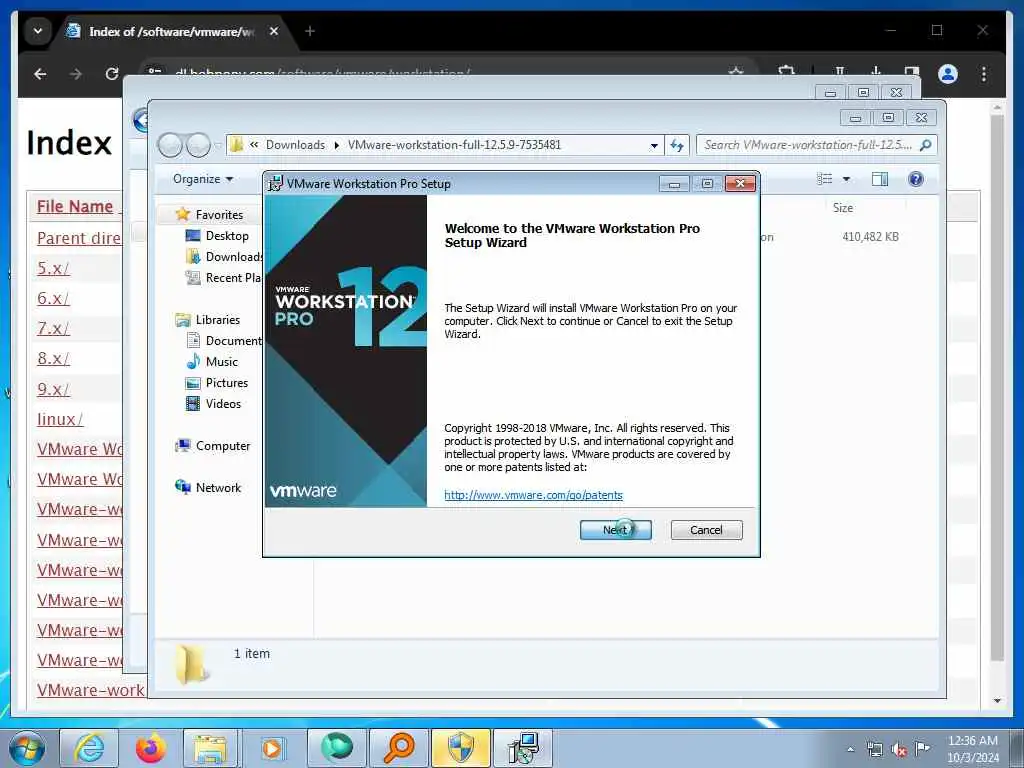Sort by Size column header

click(x=842, y=208)
